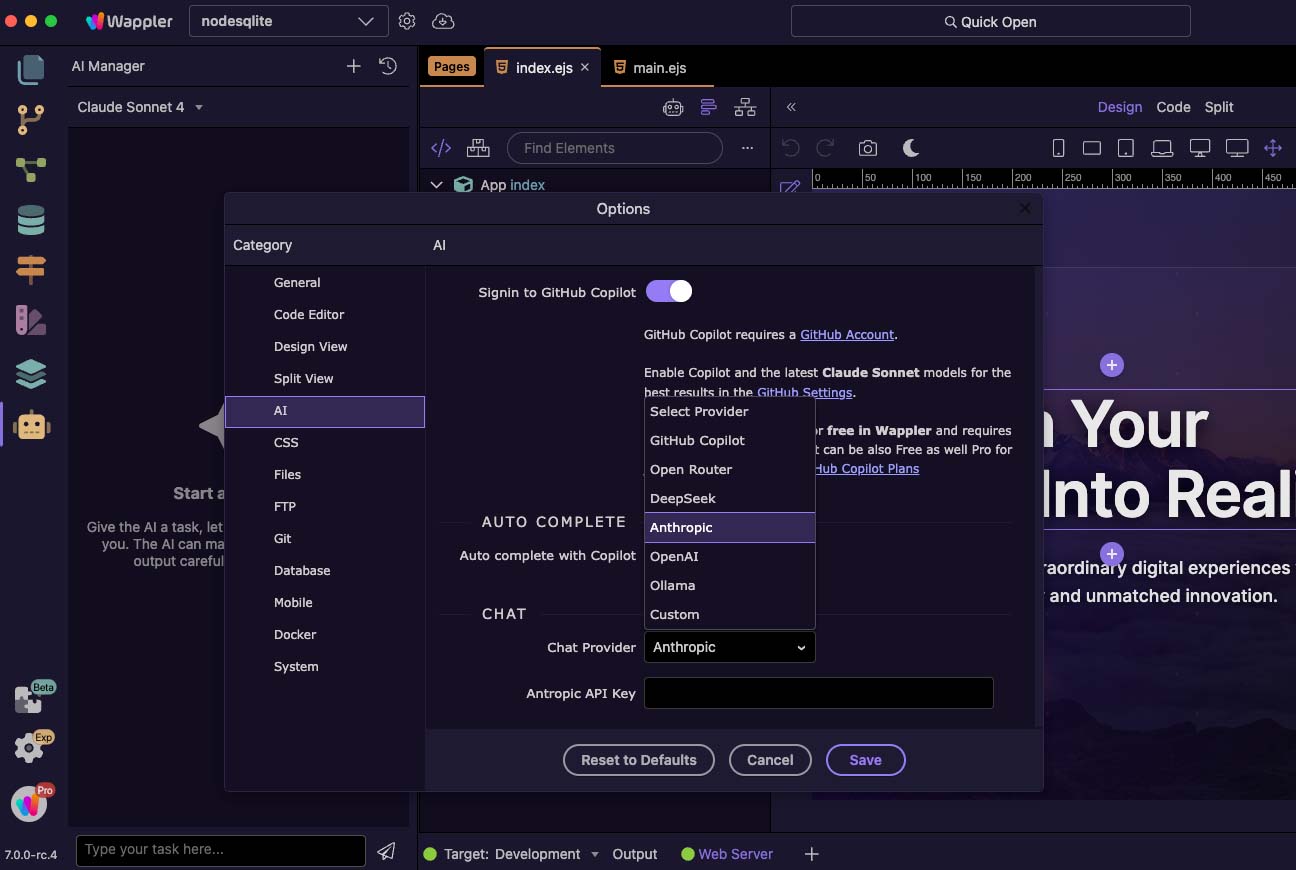
Task: Click the Wappler Pro account icon
Action: (30, 802)
